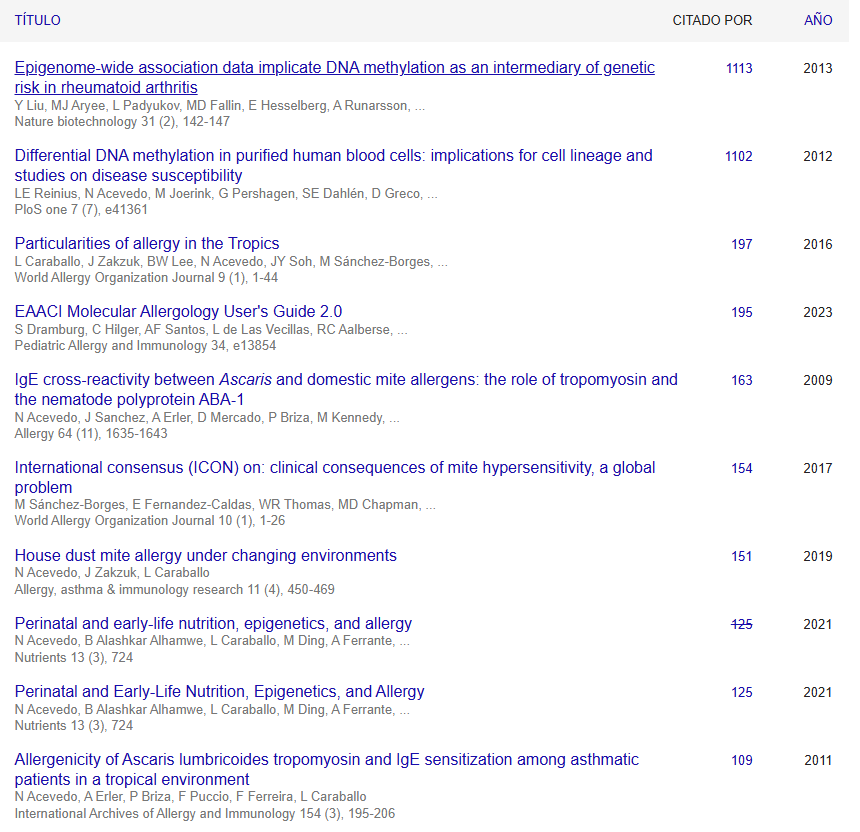Click the TÍTULO column header
The width and height of the screenshot is (860, 832).
pyautogui.click(x=37, y=20)
